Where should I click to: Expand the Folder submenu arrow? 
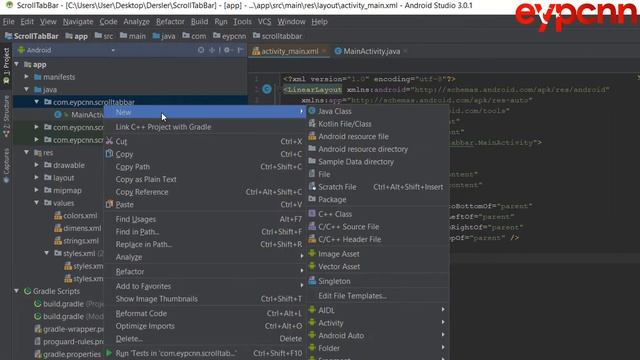[443, 348]
